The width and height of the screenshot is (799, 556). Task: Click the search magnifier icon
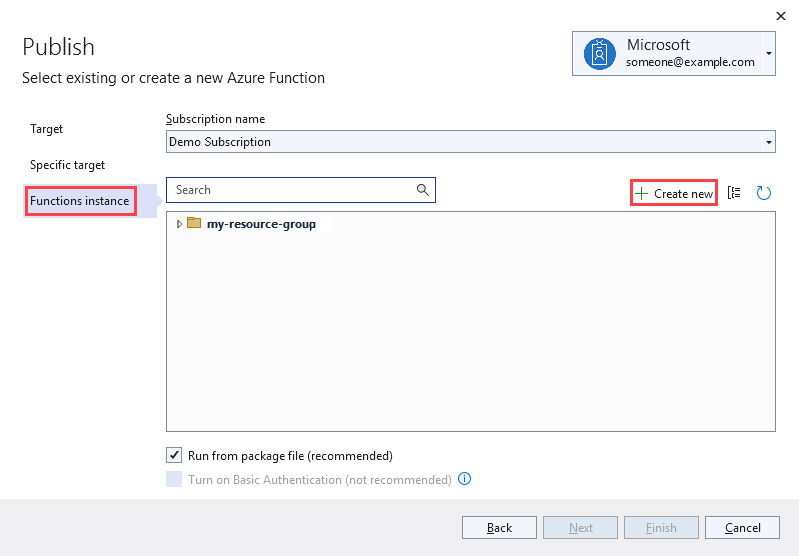coord(422,190)
